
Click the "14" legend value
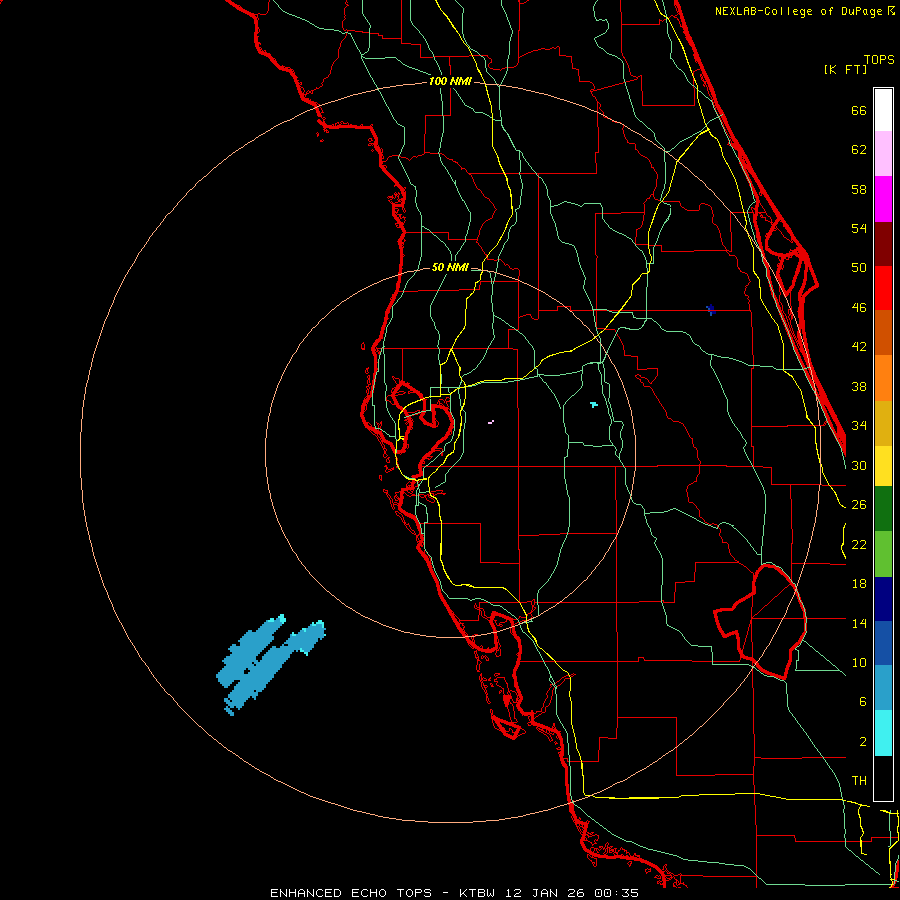point(859,623)
